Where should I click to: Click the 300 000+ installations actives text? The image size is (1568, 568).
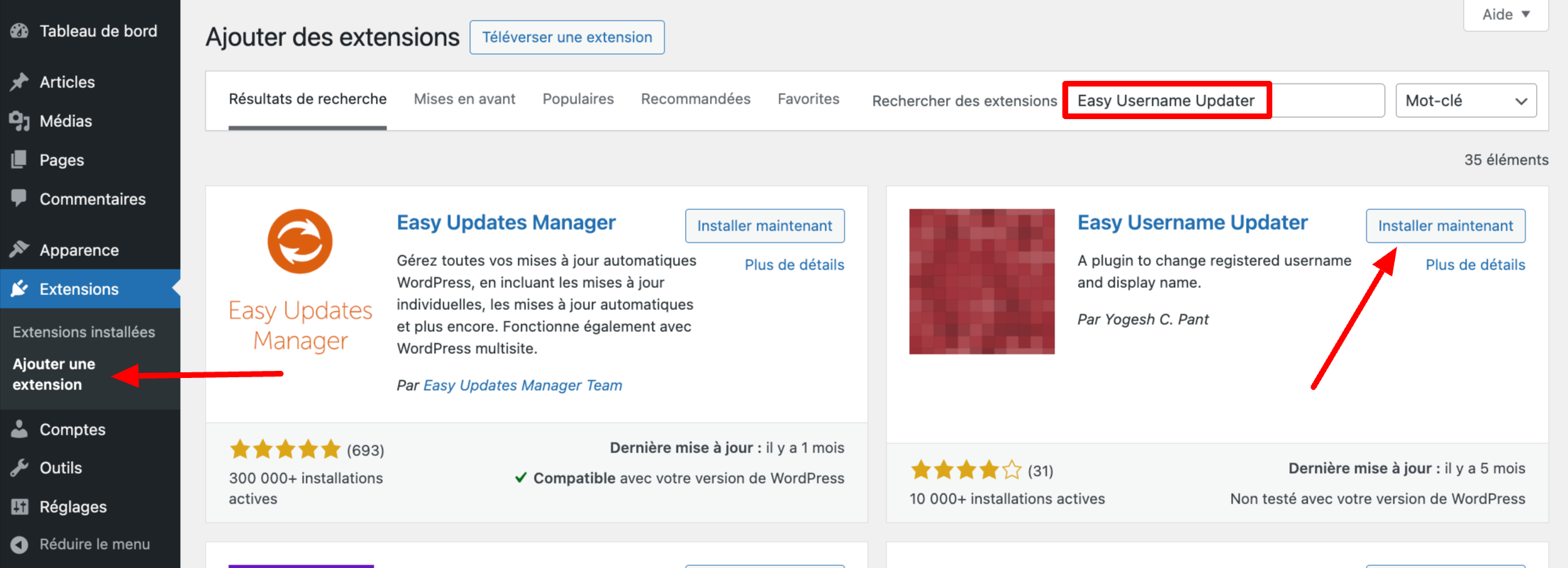click(306, 488)
